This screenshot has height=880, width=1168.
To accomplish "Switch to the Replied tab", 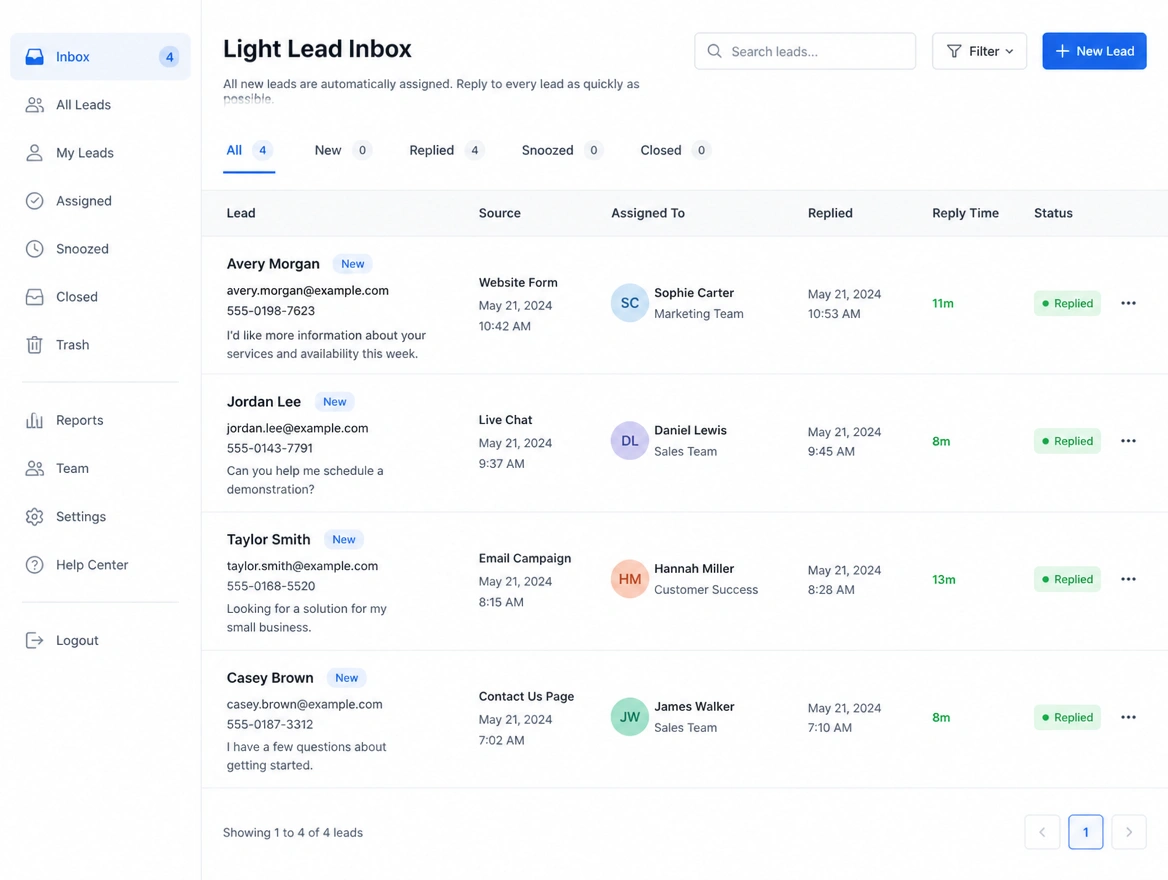I will click(446, 151).
